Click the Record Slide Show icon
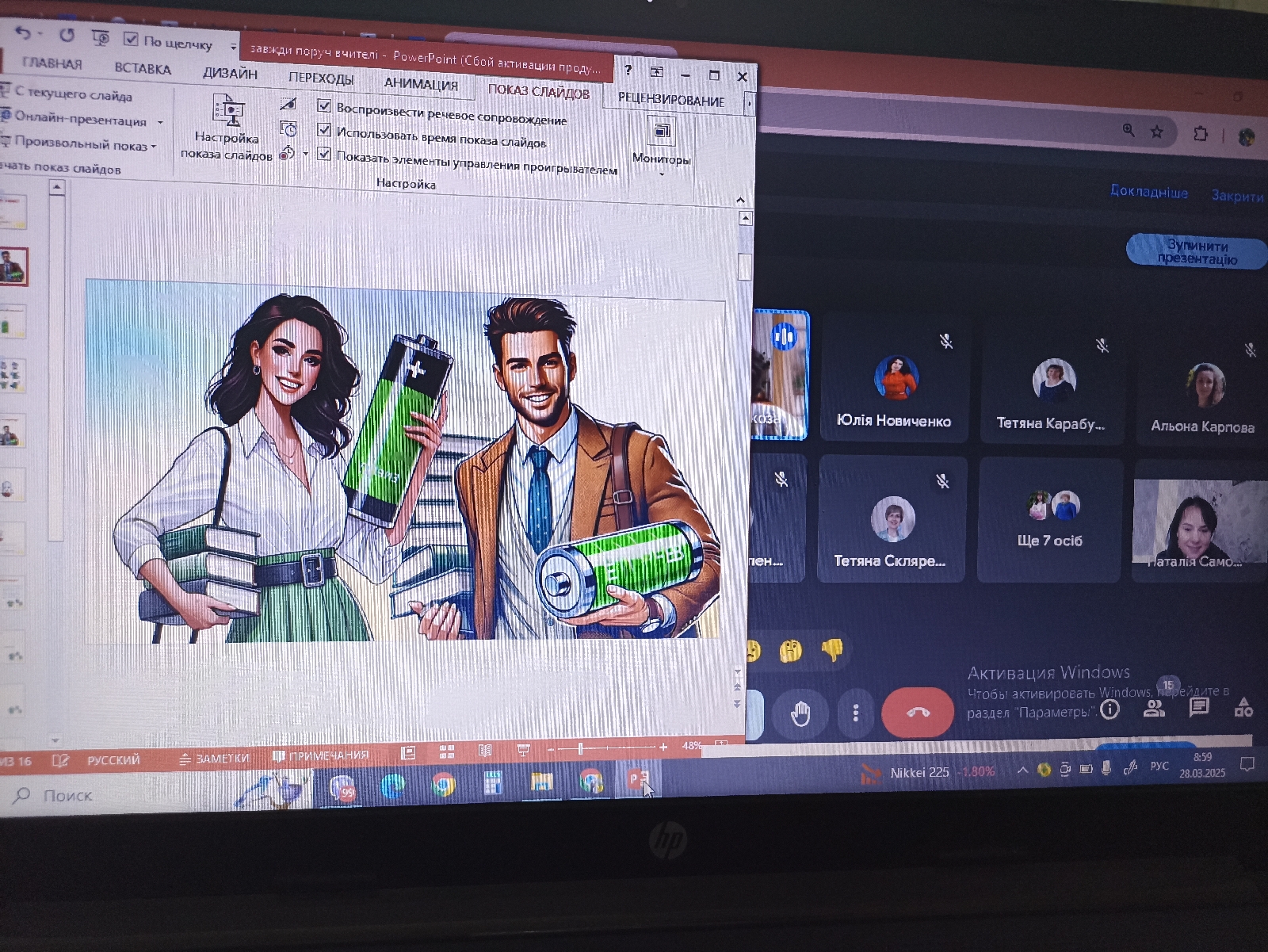The height and width of the screenshot is (952, 1268). point(287,152)
